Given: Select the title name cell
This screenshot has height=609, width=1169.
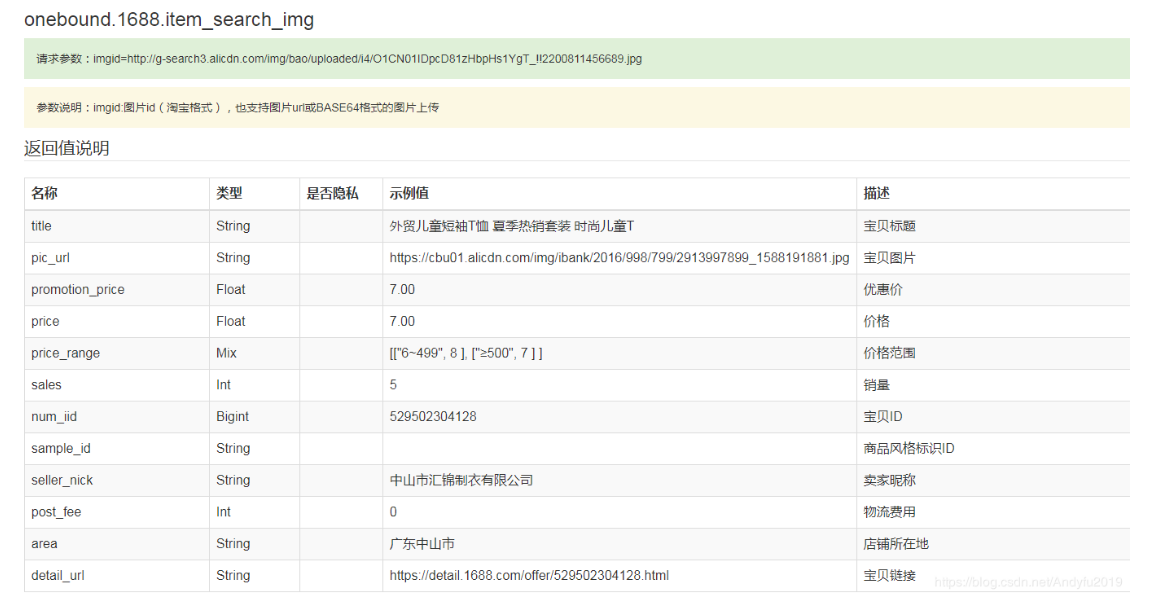Looking at the screenshot, I should point(117,226).
